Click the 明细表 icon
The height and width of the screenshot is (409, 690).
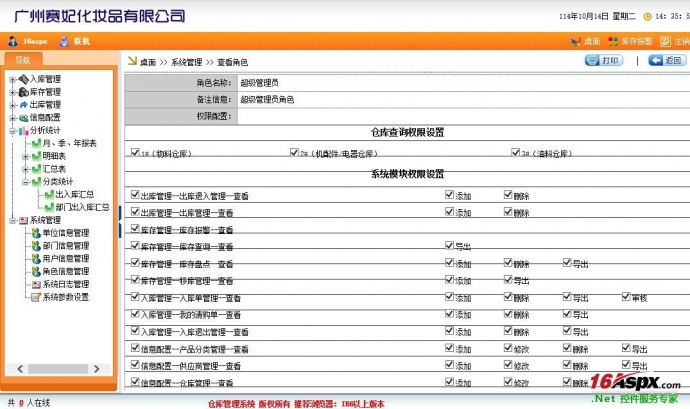coord(37,156)
